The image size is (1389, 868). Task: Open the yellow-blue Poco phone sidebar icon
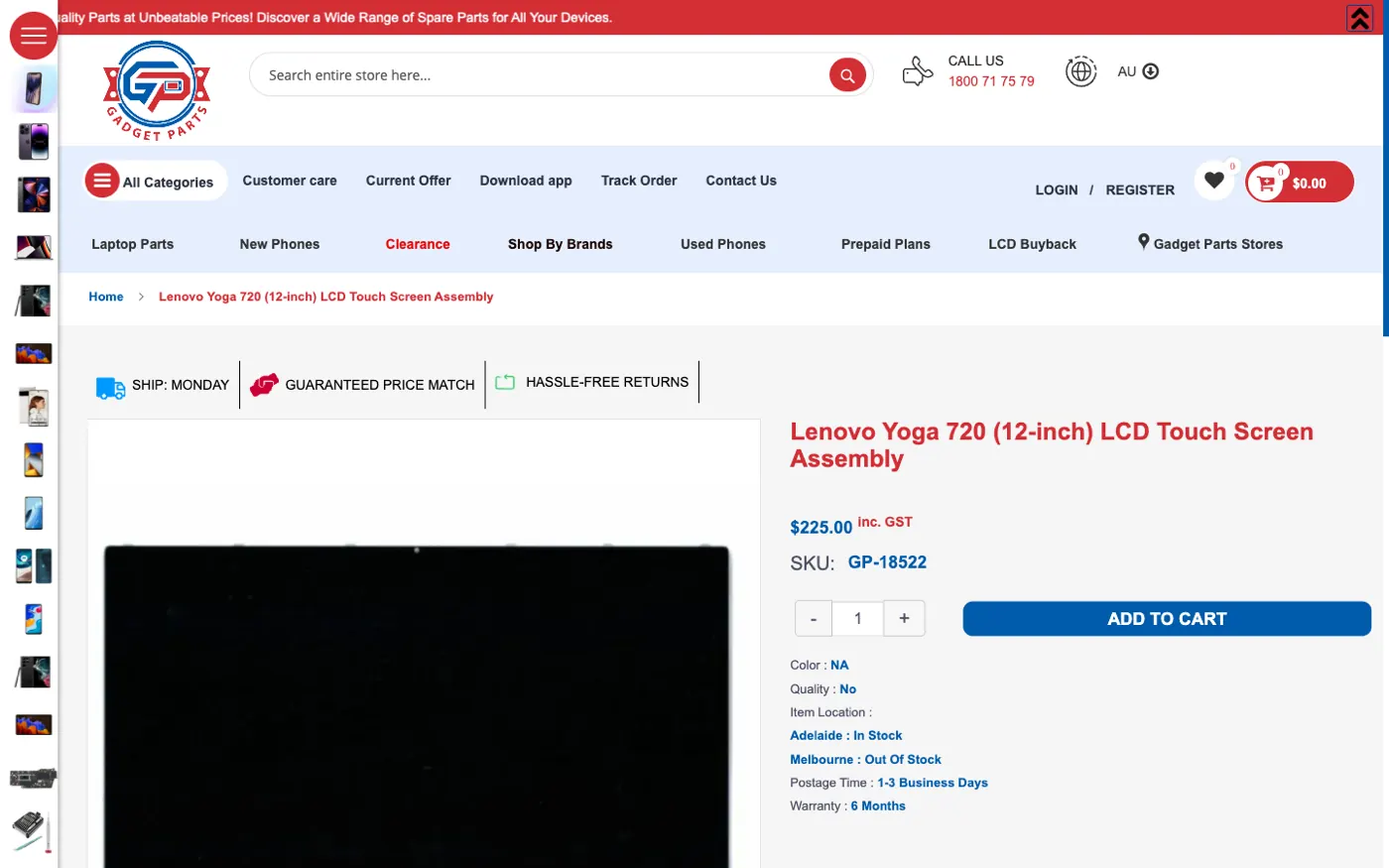[34, 460]
